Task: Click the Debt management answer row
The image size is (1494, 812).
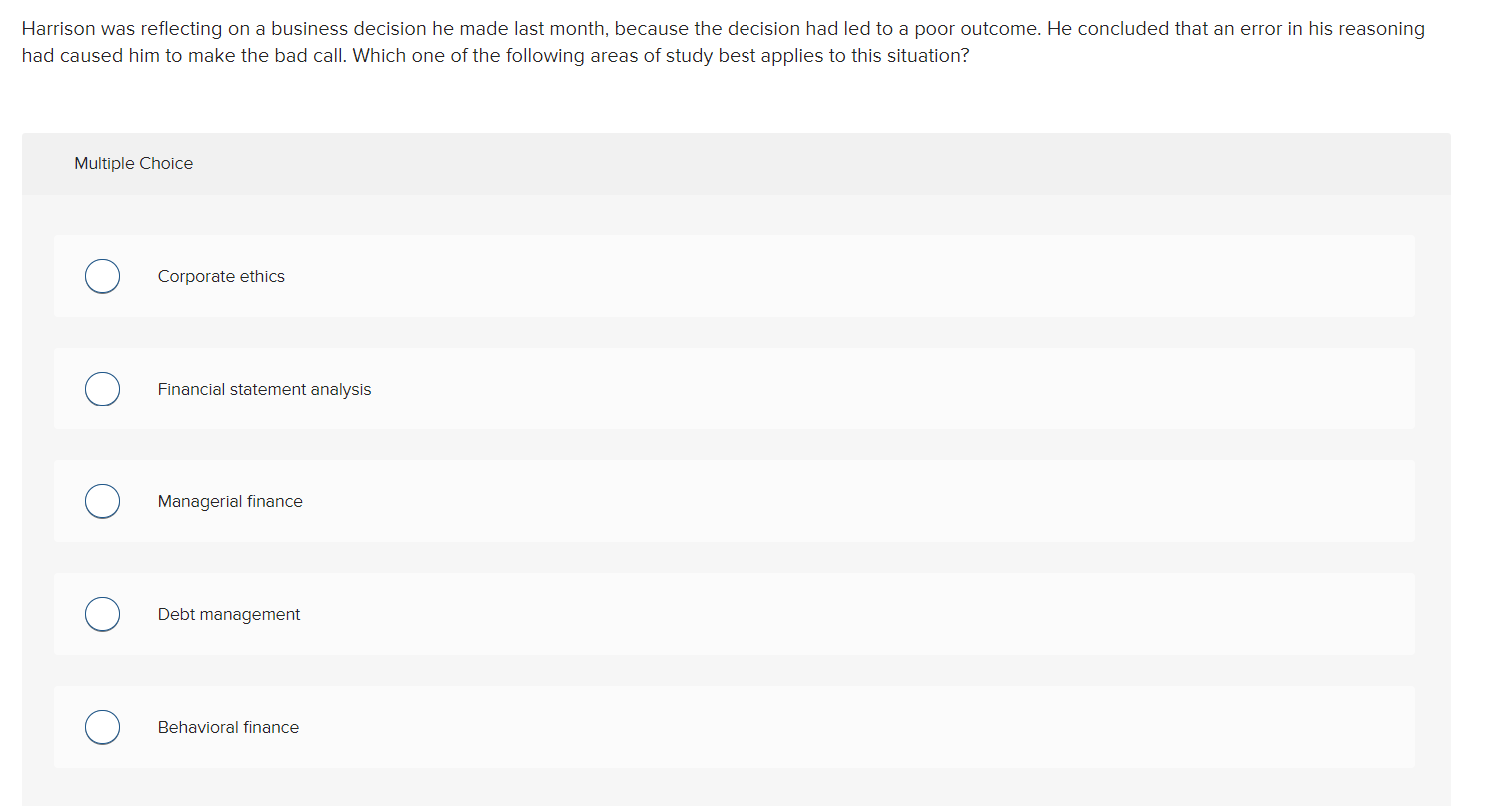Action: (700, 614)
